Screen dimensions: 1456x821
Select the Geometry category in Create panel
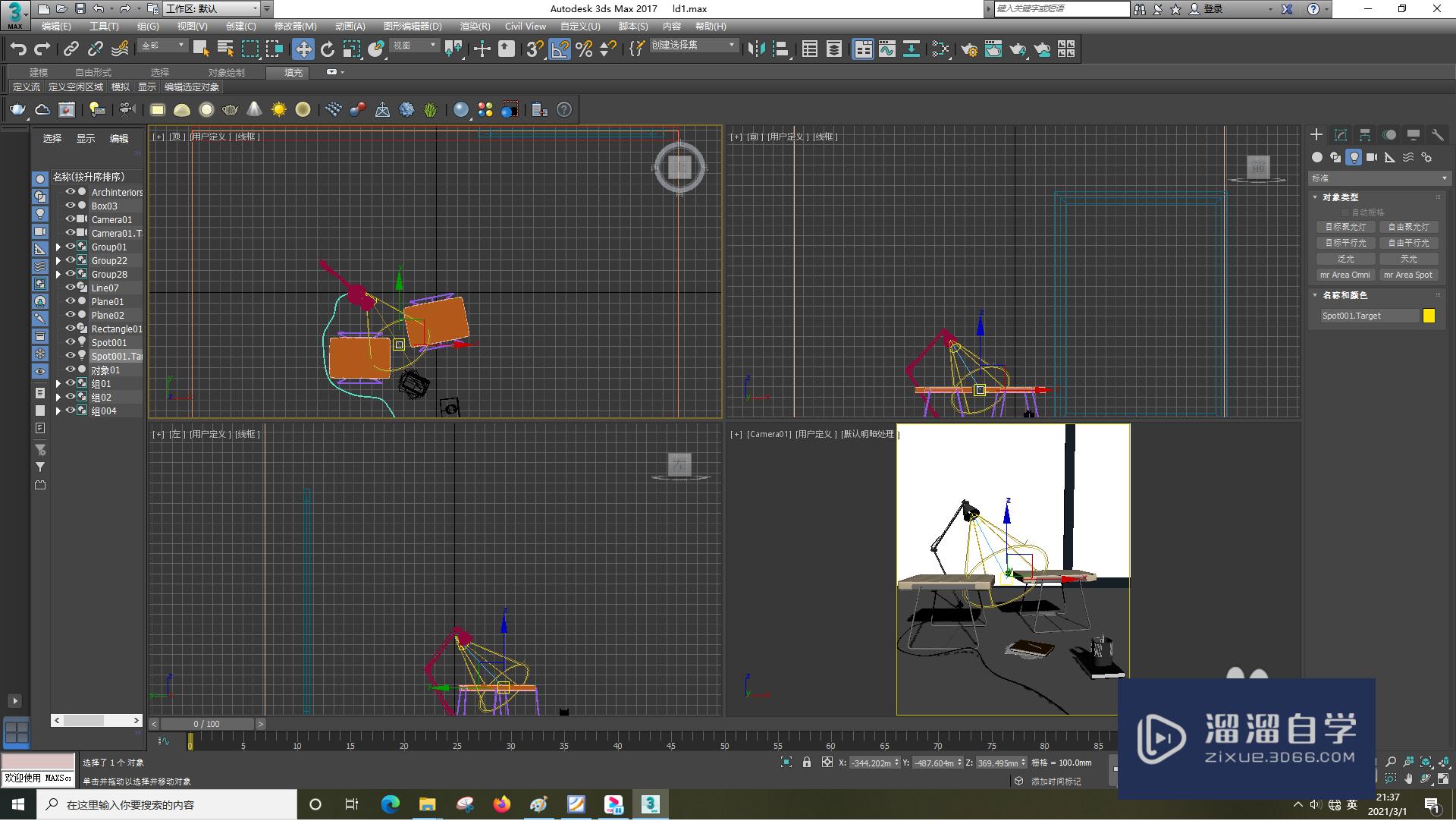[1317, 158]
